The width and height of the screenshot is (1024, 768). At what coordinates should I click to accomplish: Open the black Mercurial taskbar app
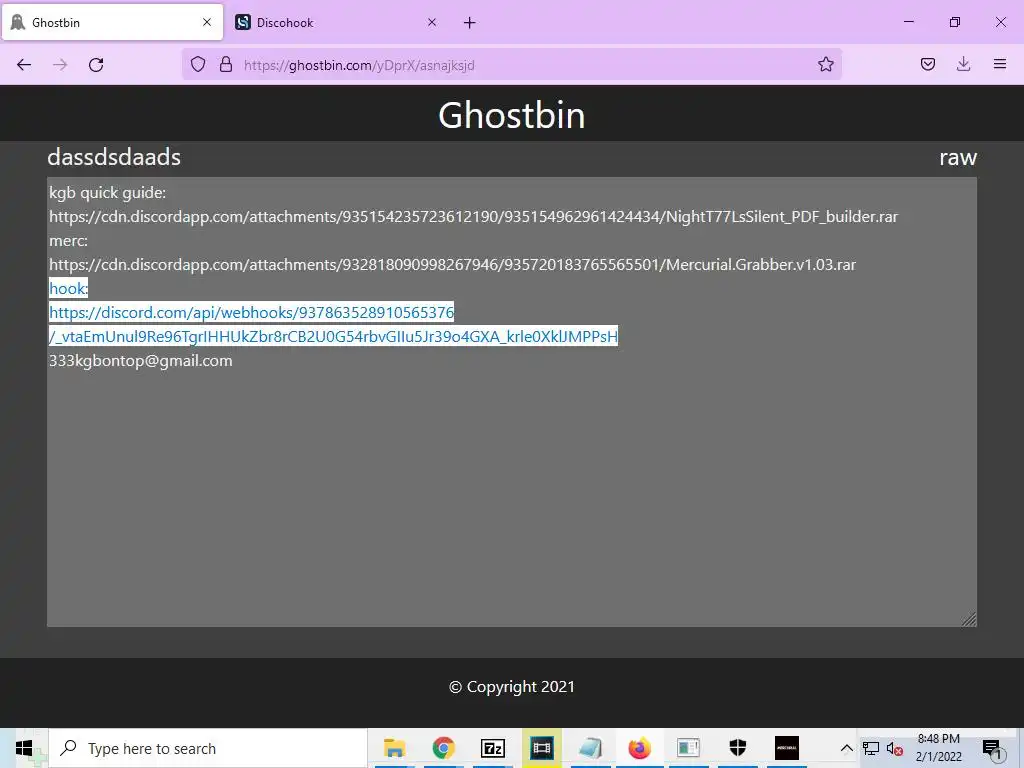point(786,748)
